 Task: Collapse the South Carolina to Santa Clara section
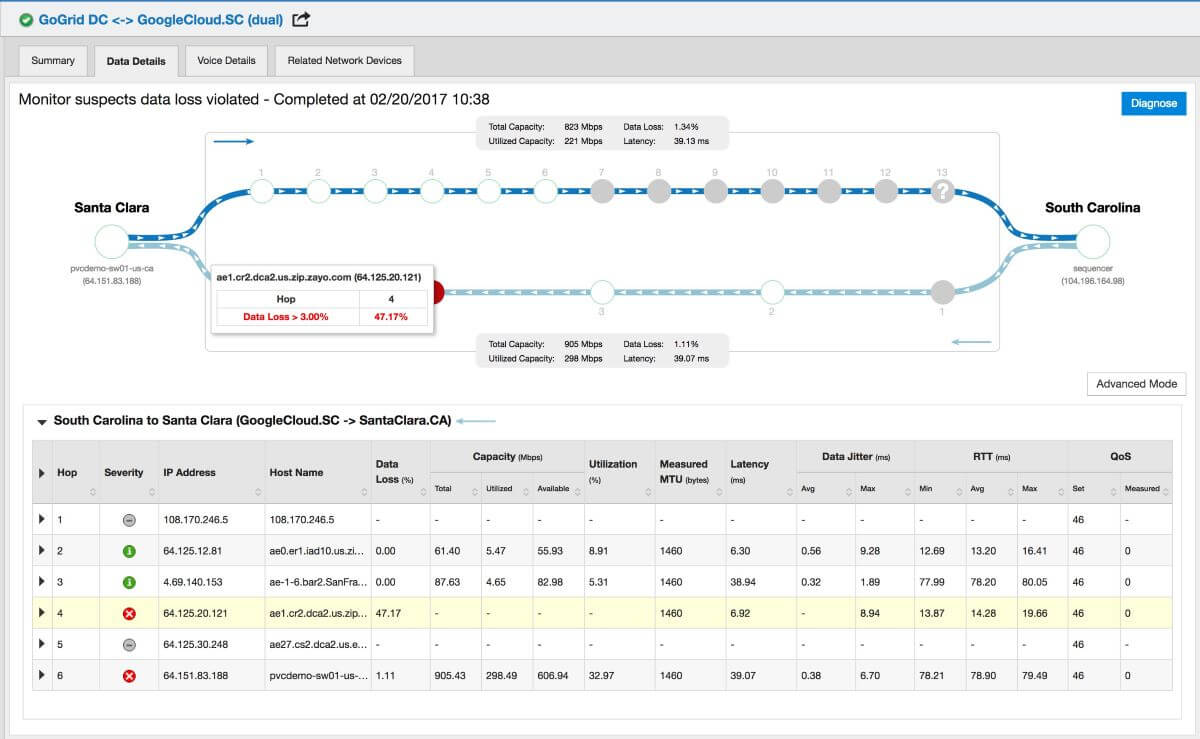coord(40,420)
